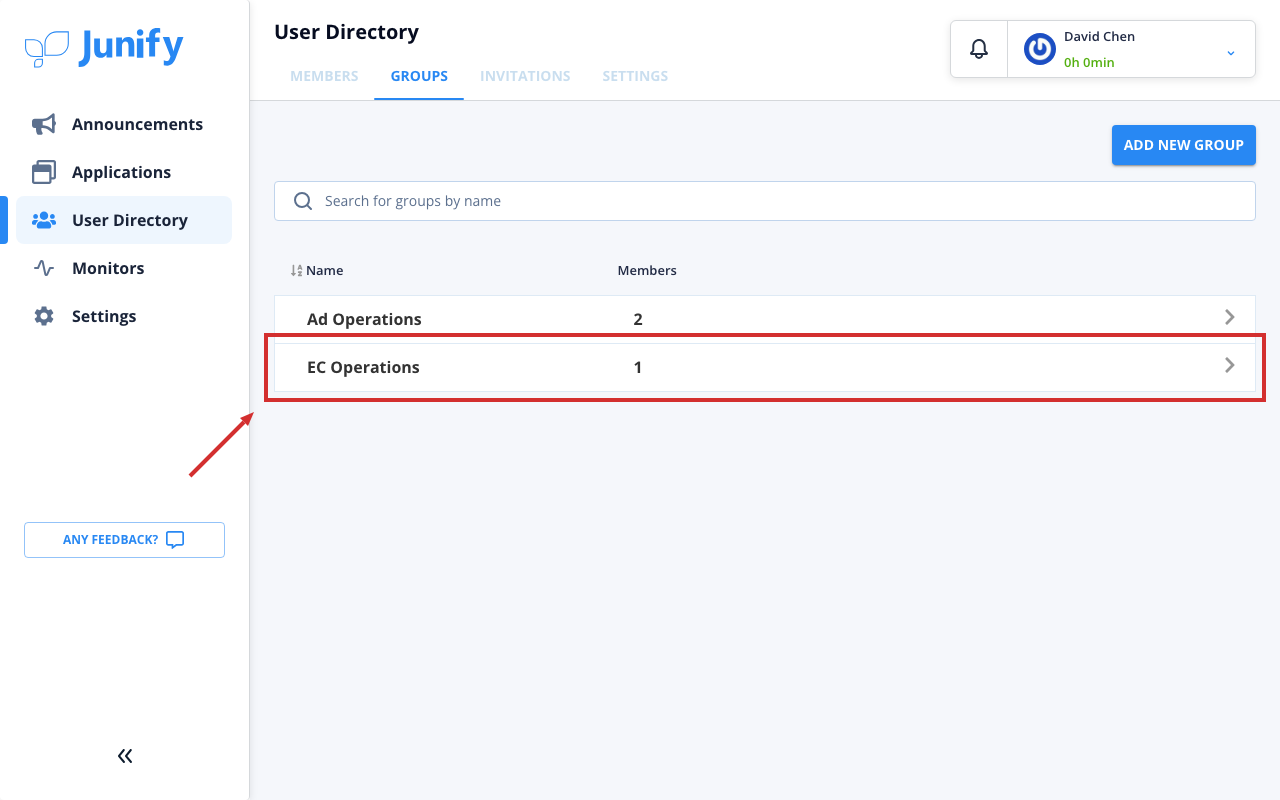Image resolution: width=1280 pixels, height=800 pixels.
Task: Open notifications bell
Action: click(979, 48)
